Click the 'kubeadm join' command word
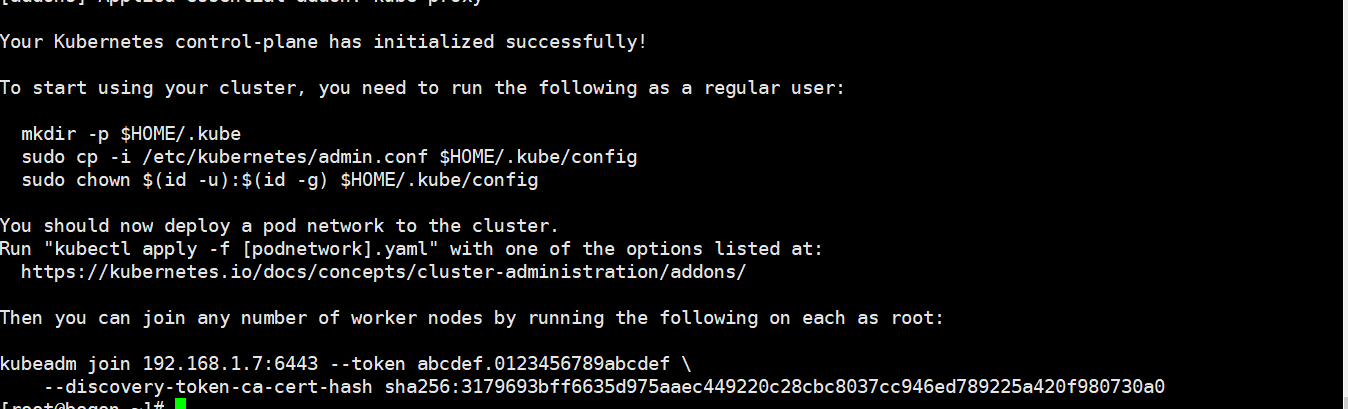 click(x=66, y=363)
